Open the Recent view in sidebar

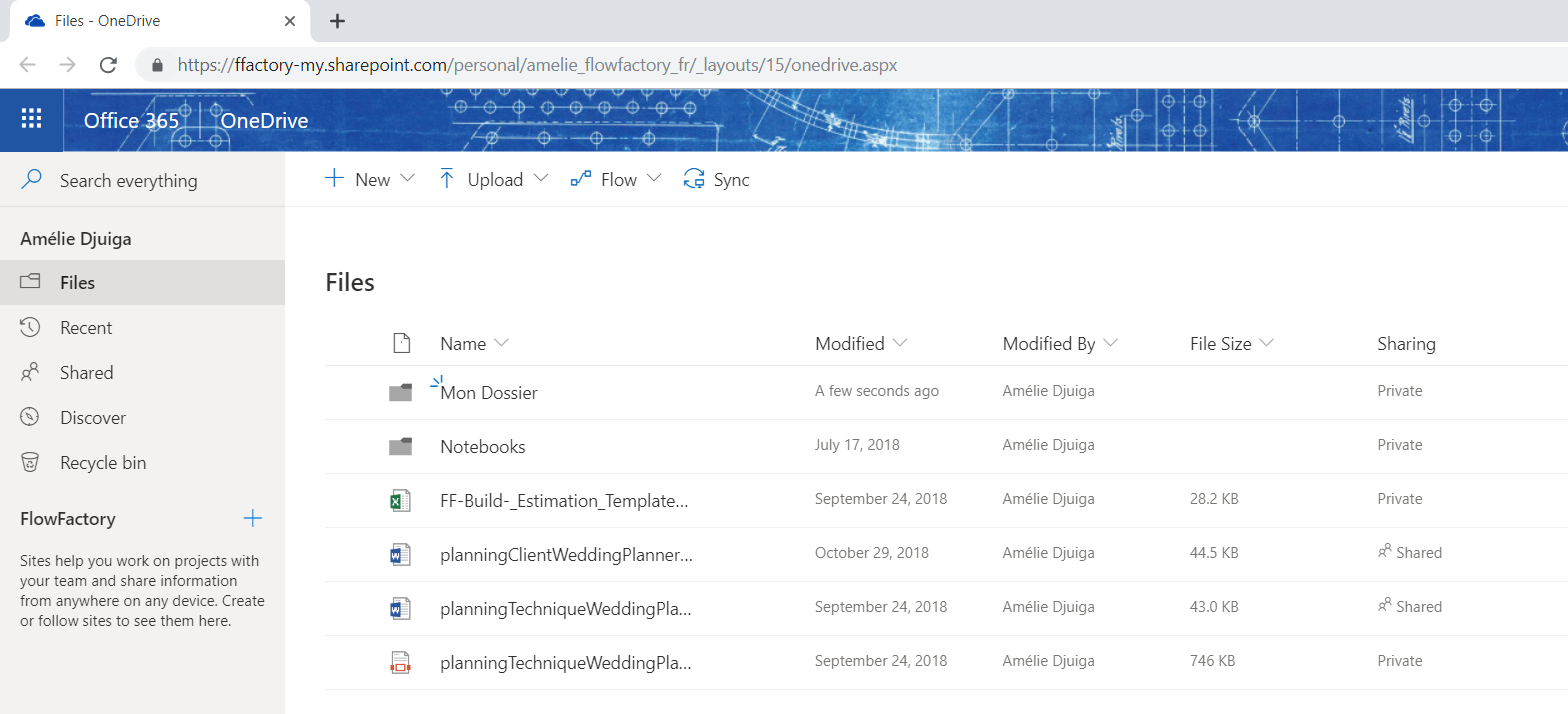click(86, 328)
